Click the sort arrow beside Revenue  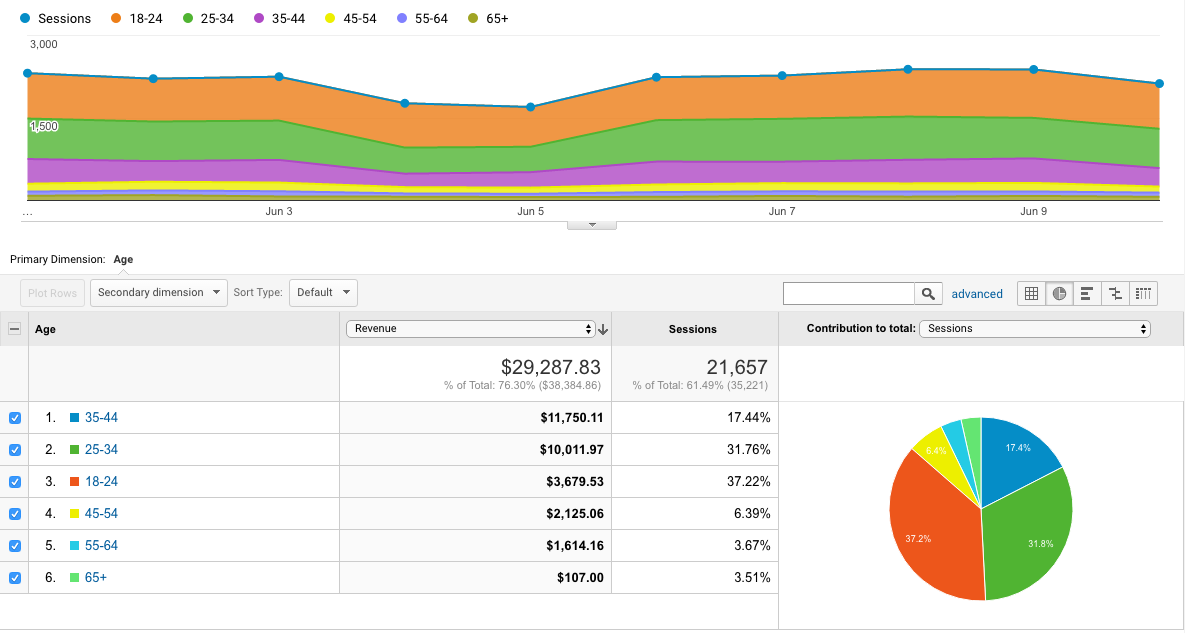point(603,329)
